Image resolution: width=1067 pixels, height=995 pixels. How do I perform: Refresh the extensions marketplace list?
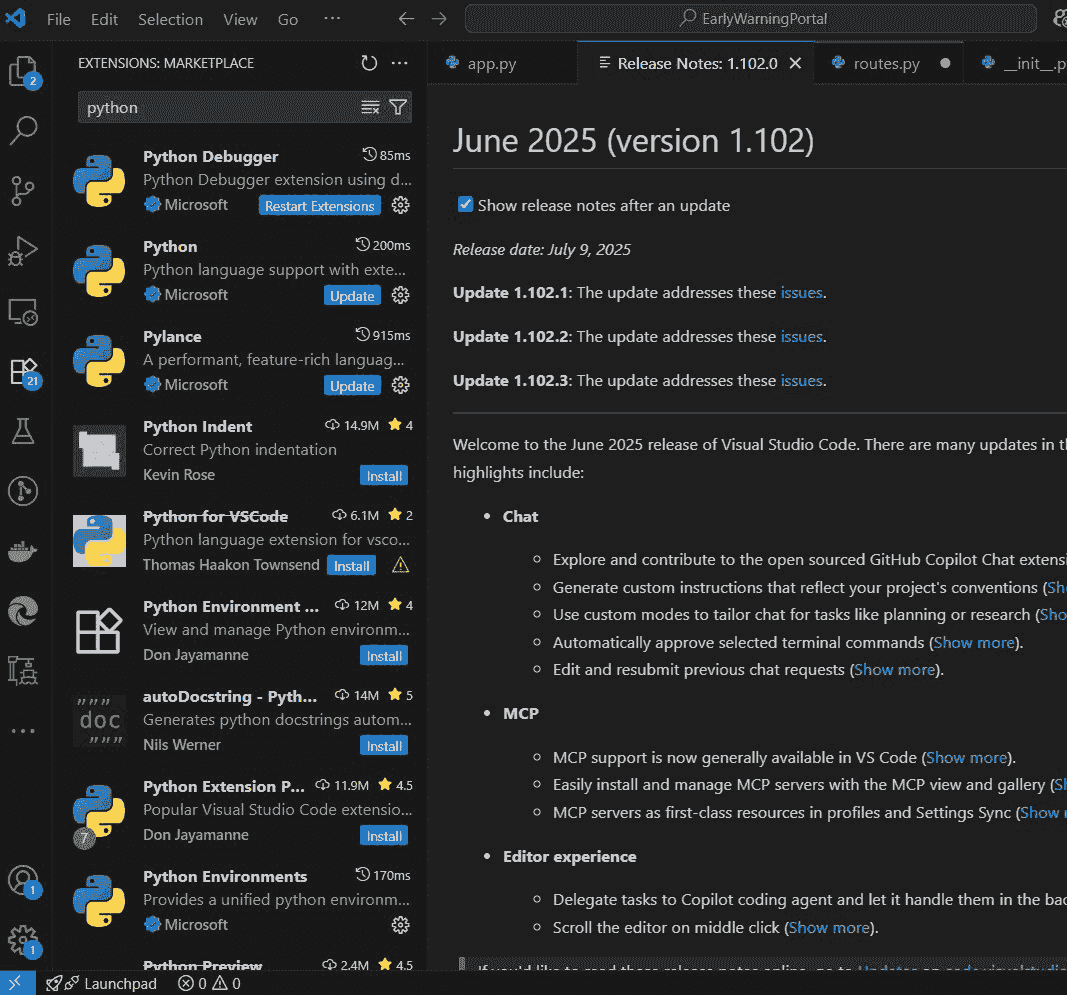(369, 63)
